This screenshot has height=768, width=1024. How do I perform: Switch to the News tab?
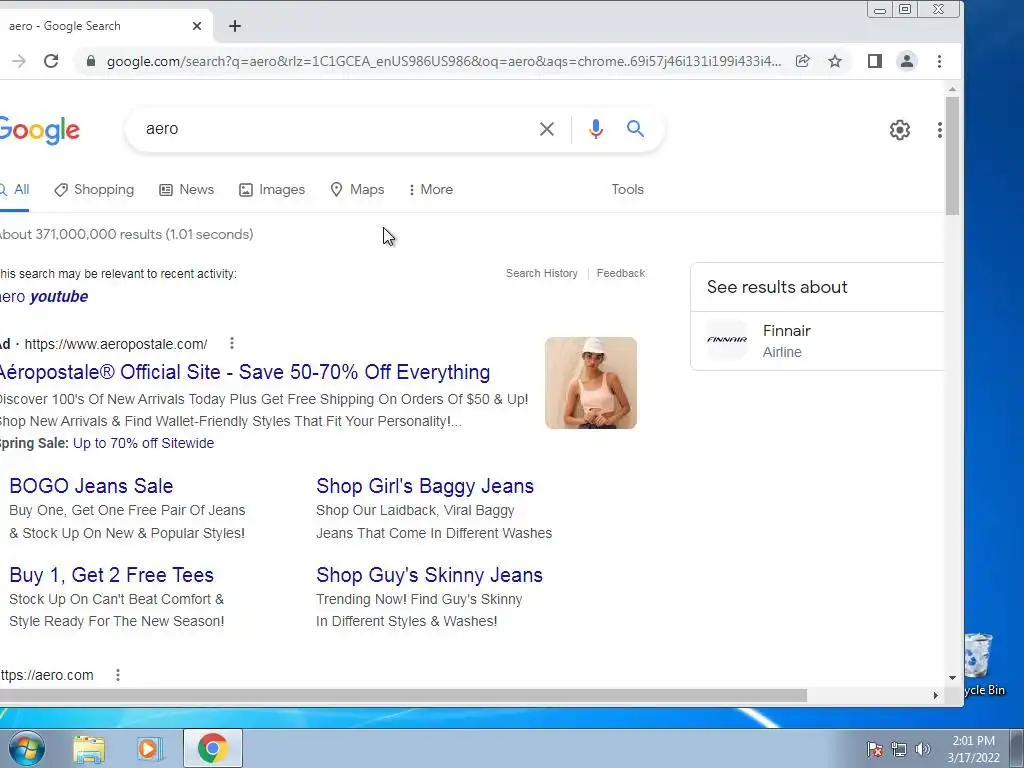point(187,189)
